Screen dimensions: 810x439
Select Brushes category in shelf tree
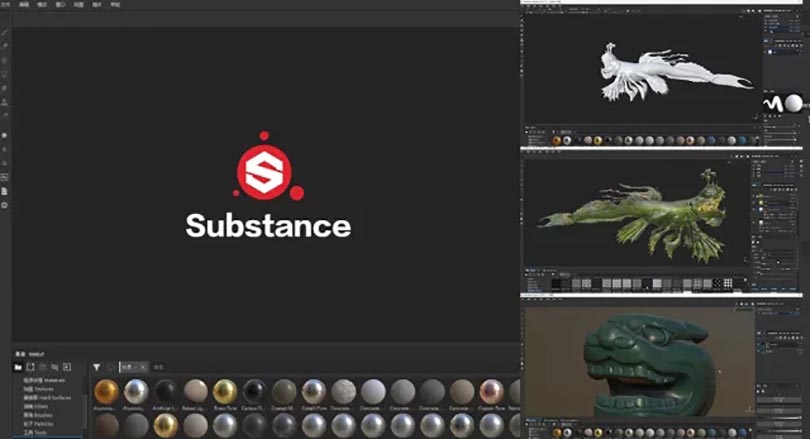click(38, 415)
